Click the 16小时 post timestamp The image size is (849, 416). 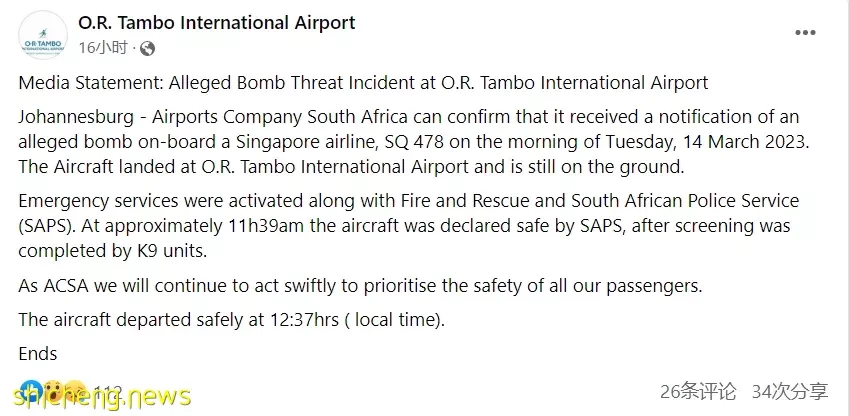(x=103, y=48)
